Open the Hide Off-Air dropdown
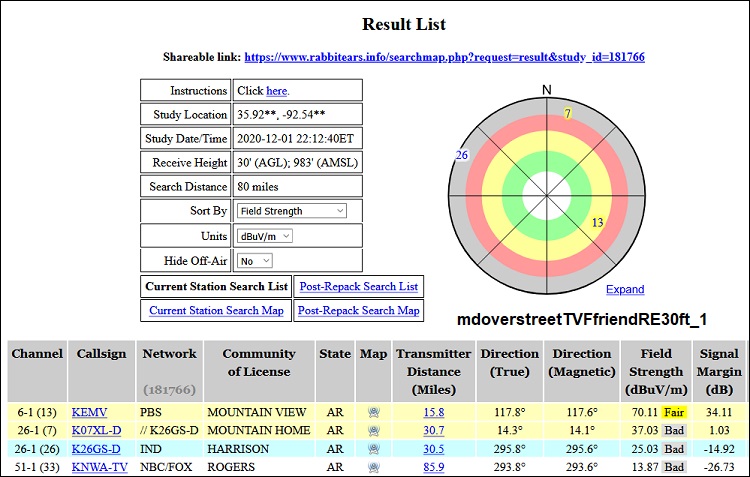750x477 pixels. (x=255, y=261)
